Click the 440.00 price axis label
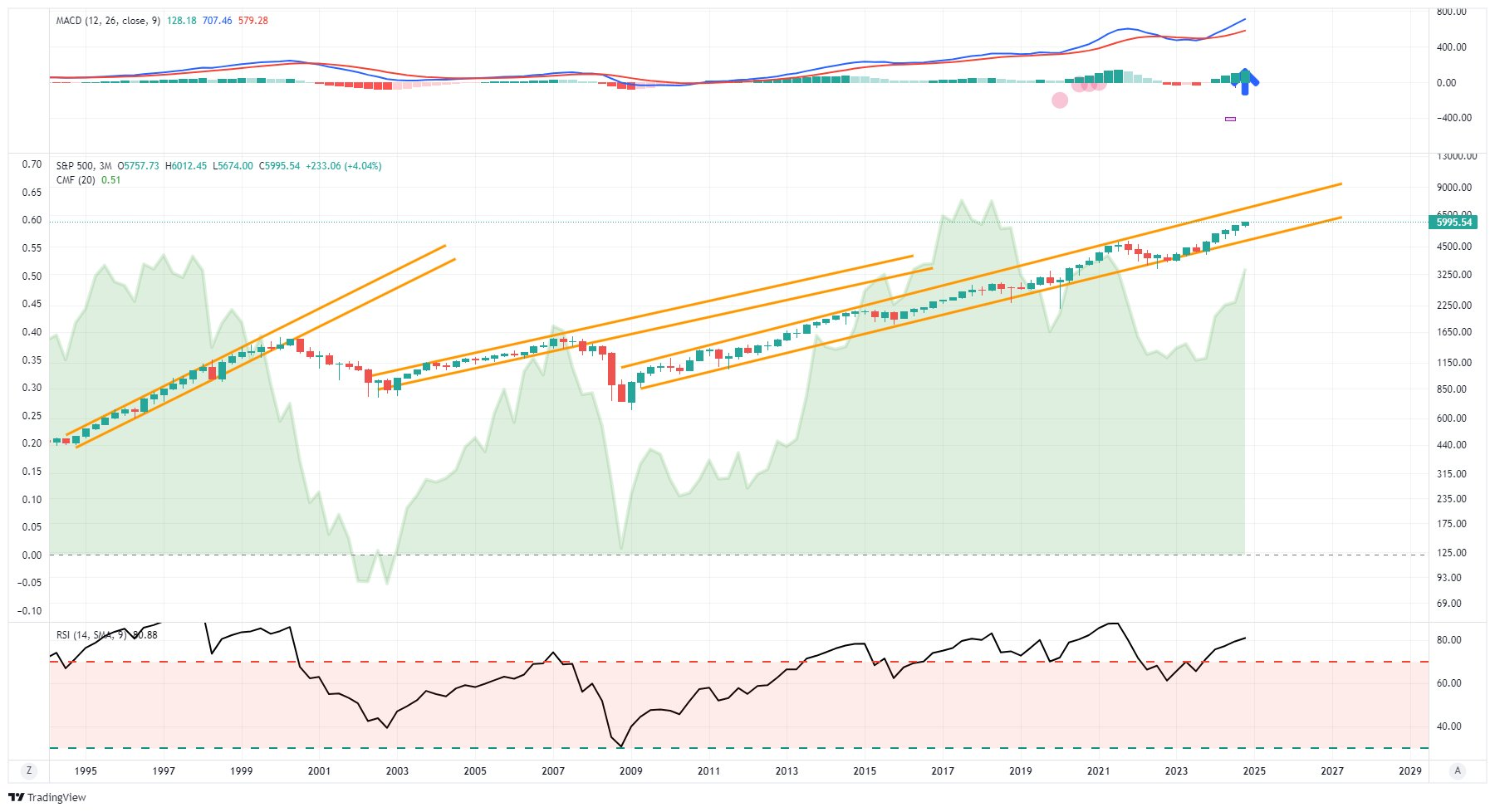The height and width of the screenshot is (812, 1495). point(1452,445)
